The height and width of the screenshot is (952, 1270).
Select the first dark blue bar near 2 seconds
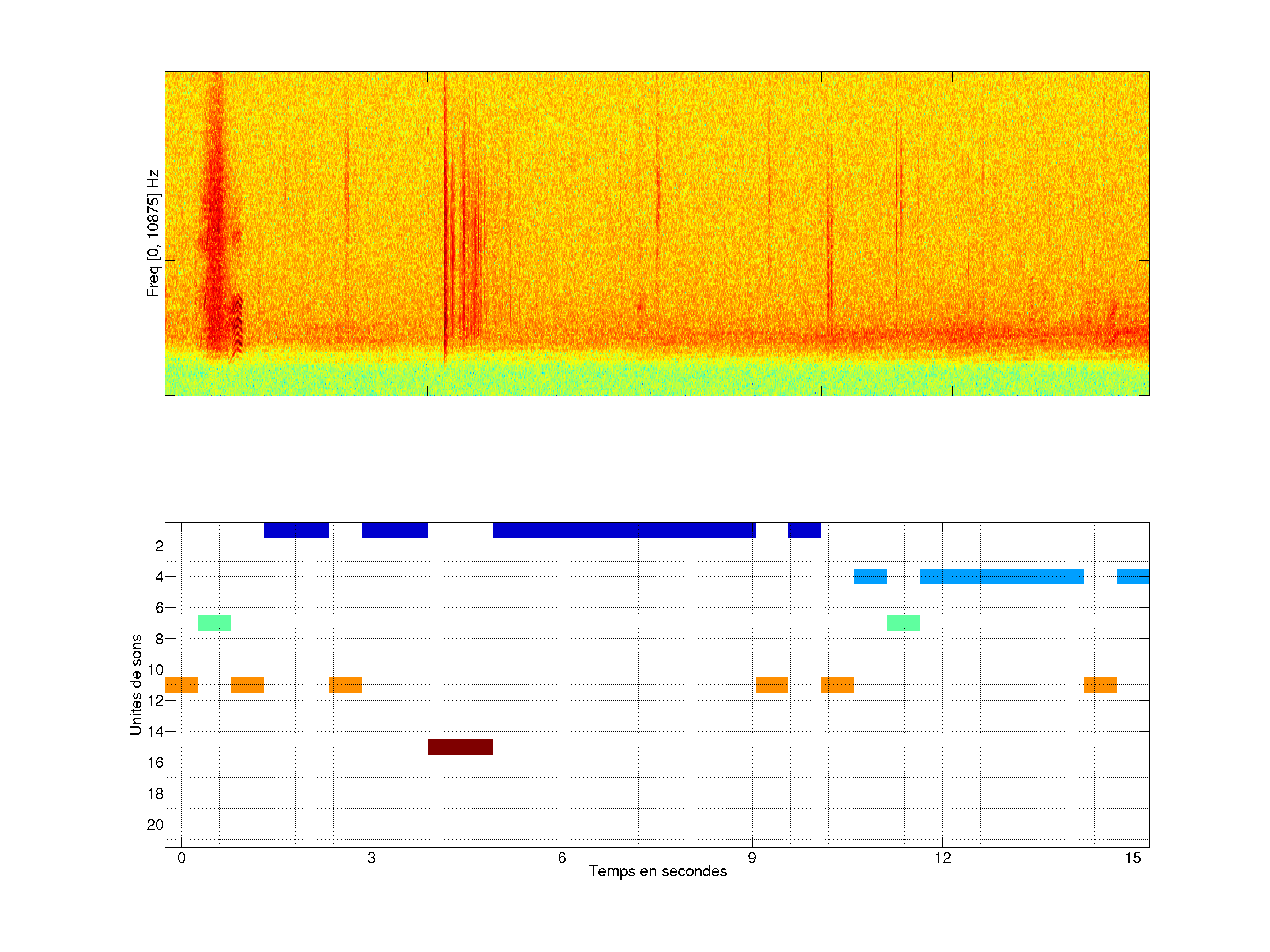coord(296,530)
